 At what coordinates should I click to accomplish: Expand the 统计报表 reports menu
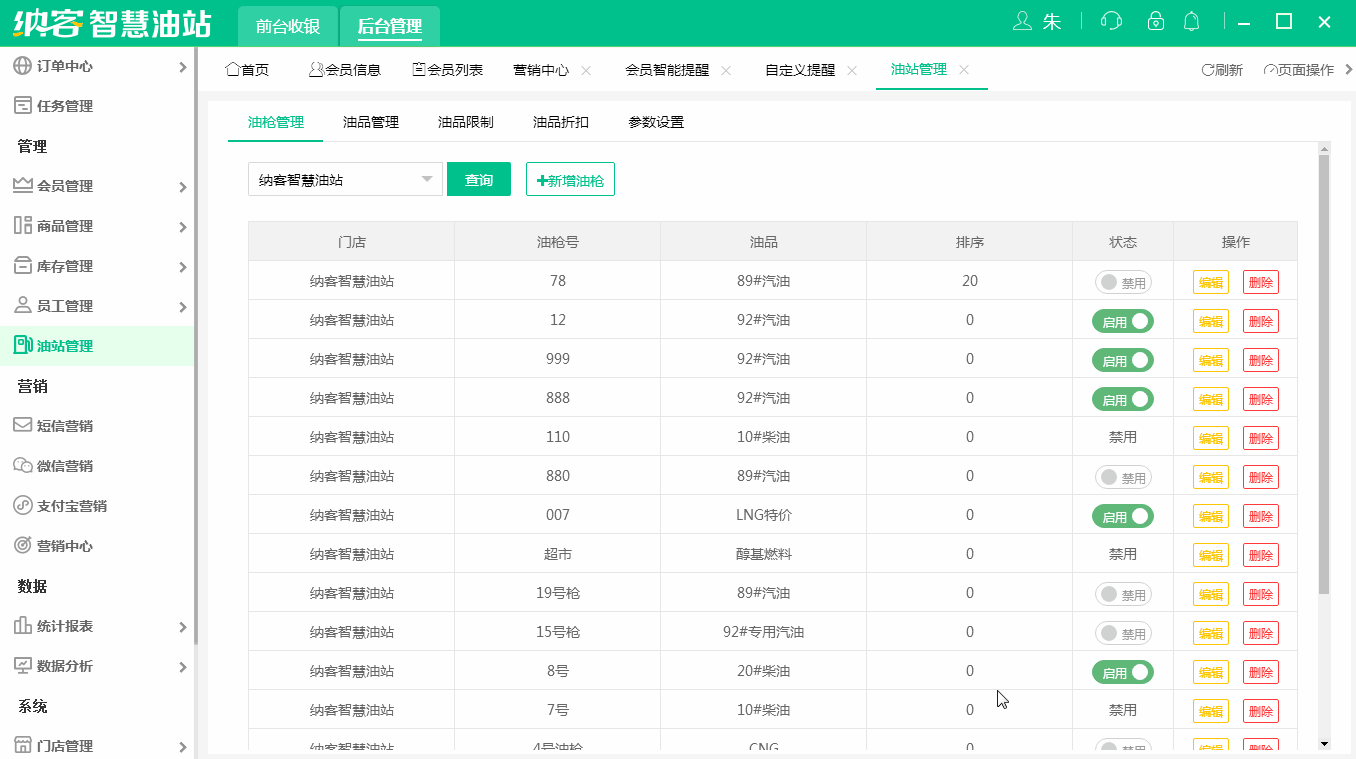point(60,625)
